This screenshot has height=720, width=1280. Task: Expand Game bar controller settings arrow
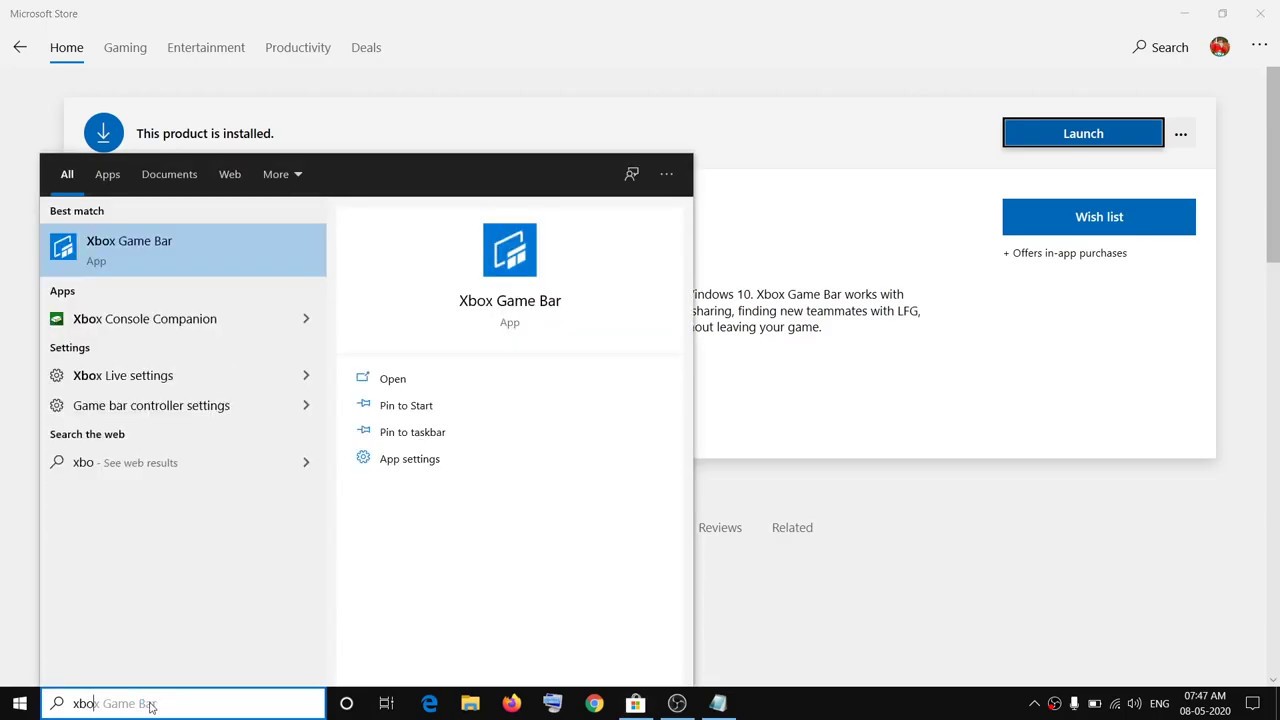click(x=306, y=406)
